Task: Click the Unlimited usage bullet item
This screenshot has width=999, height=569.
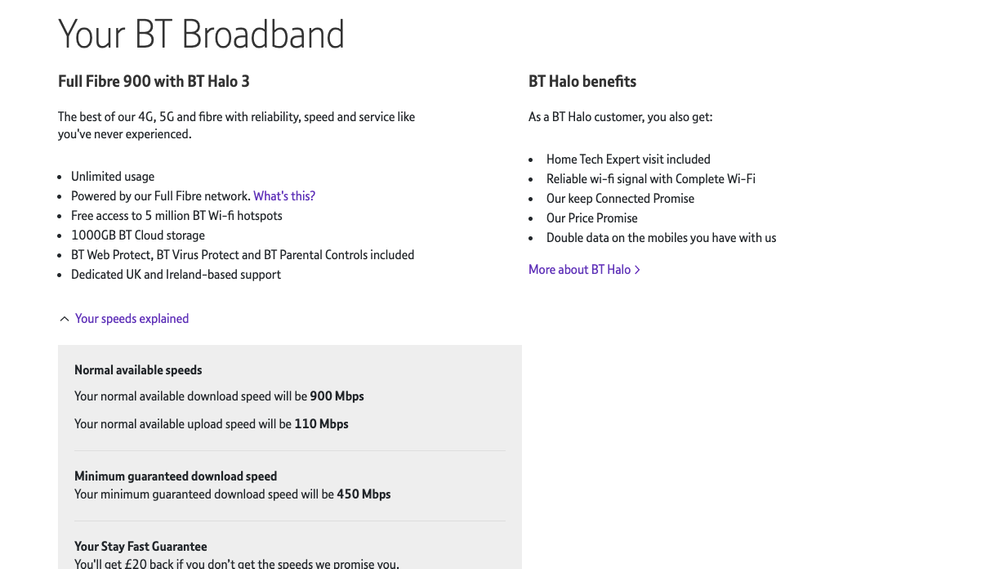Action: point(112,177)
